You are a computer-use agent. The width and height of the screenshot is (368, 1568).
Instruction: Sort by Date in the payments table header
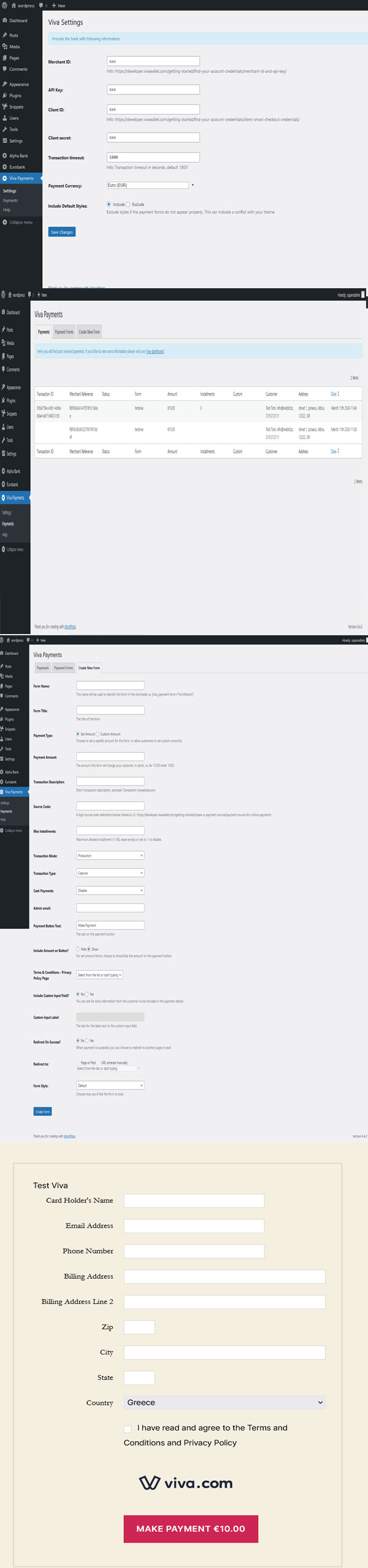point(335,394)
